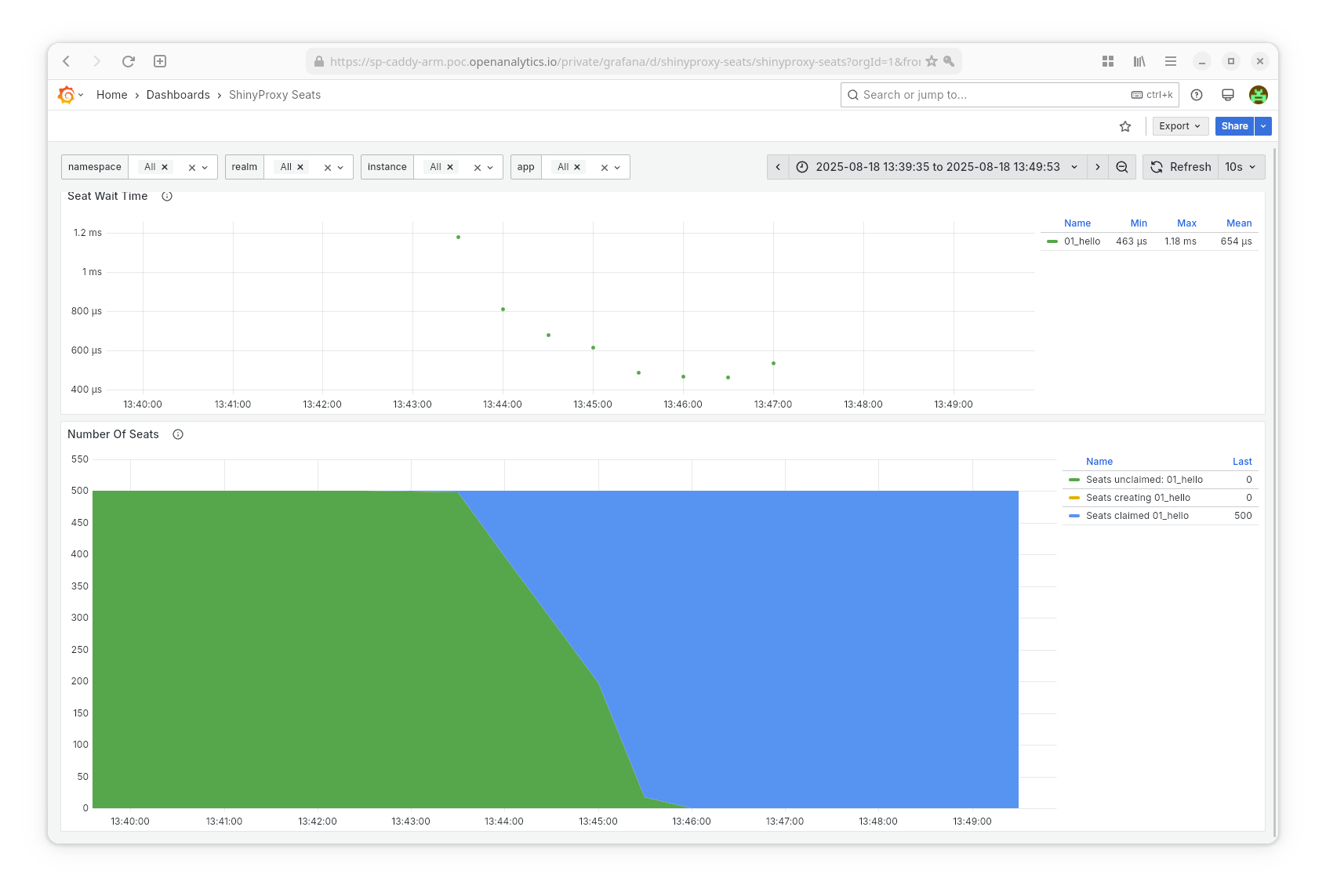
Task: Star the ShinyProxy Seats dashboard
Action: click(x=1125, y=126)
